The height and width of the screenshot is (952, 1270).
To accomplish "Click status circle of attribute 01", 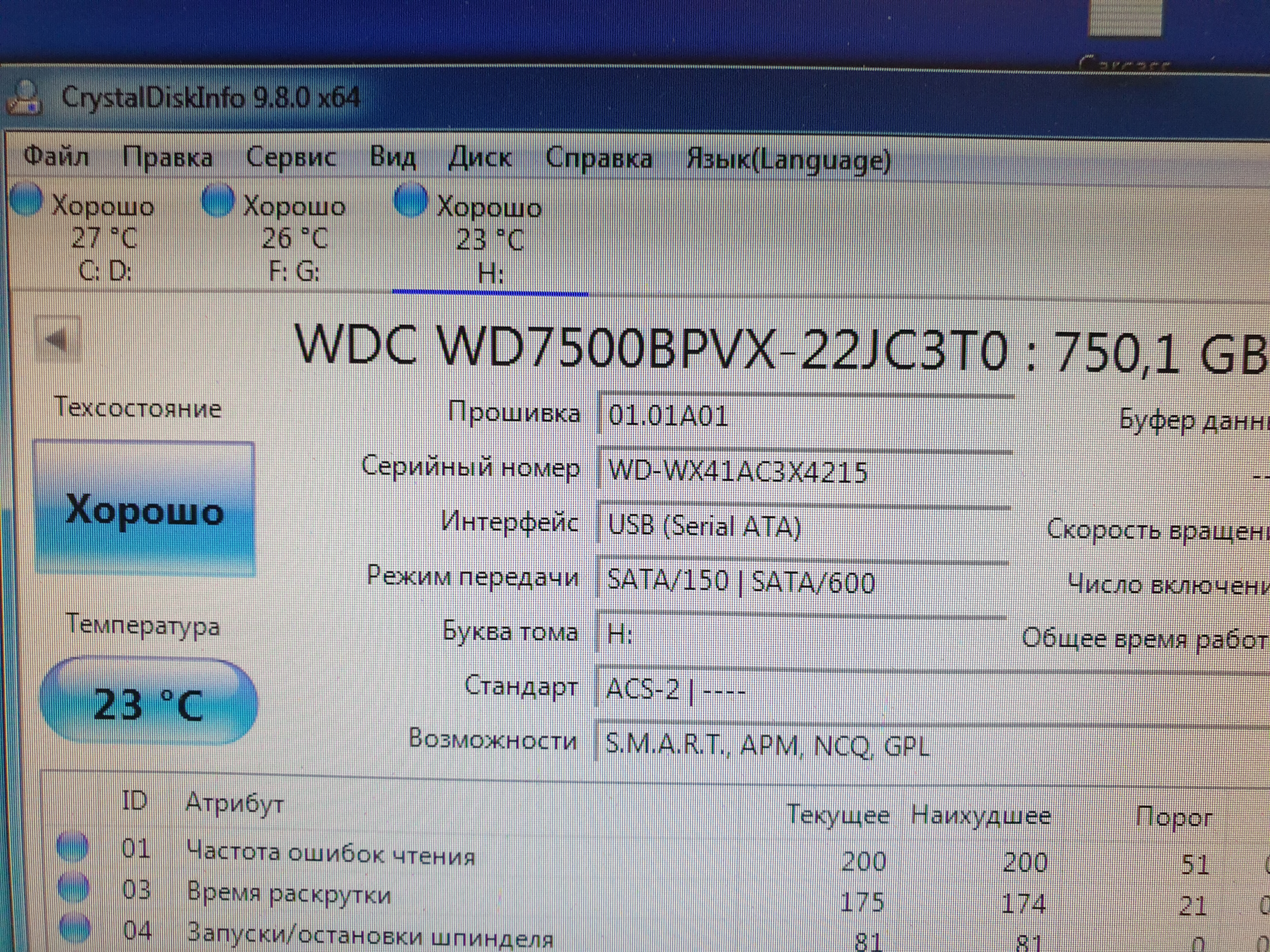I will tap(73, 847).
